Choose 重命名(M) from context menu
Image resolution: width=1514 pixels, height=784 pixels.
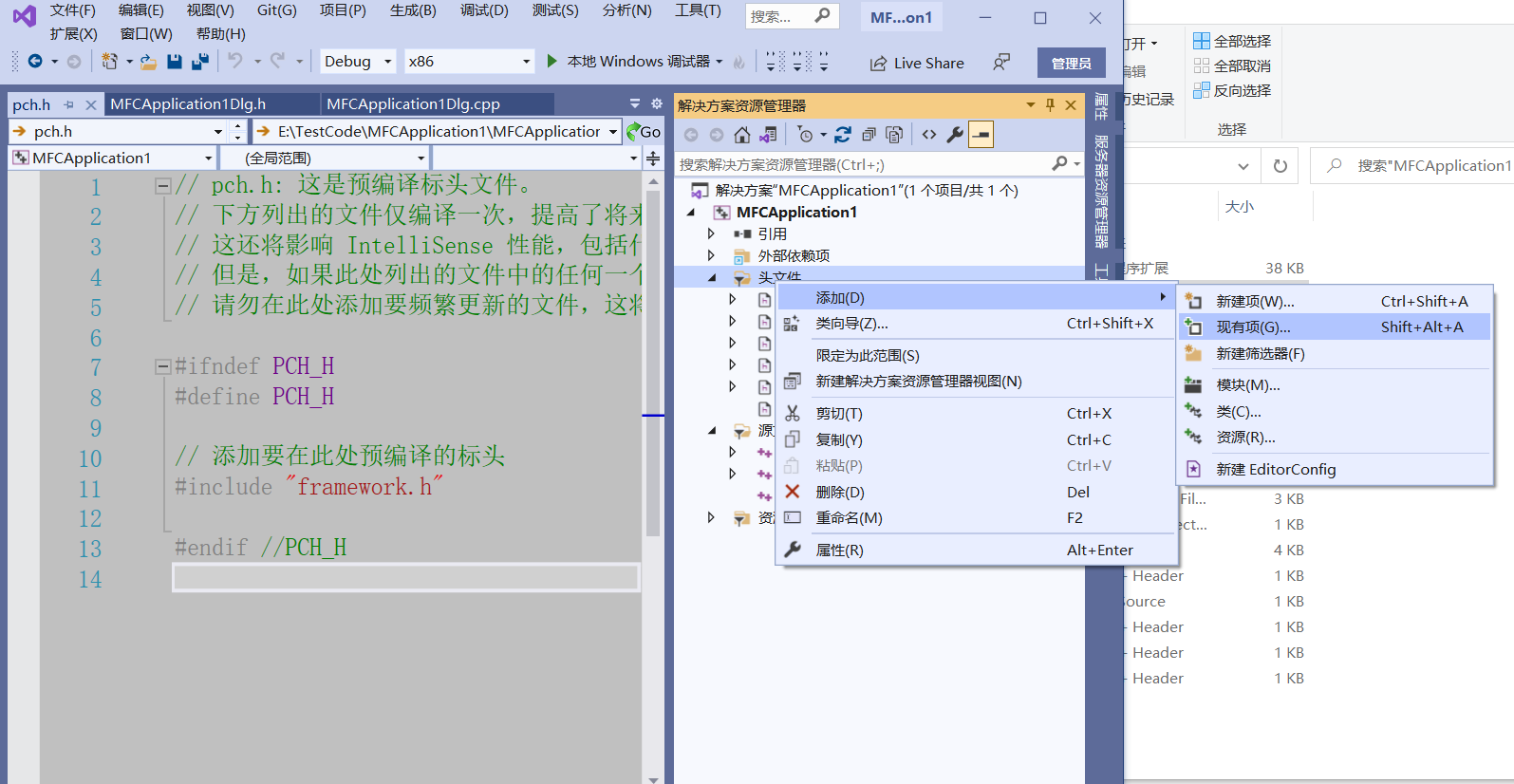point(977,518)
